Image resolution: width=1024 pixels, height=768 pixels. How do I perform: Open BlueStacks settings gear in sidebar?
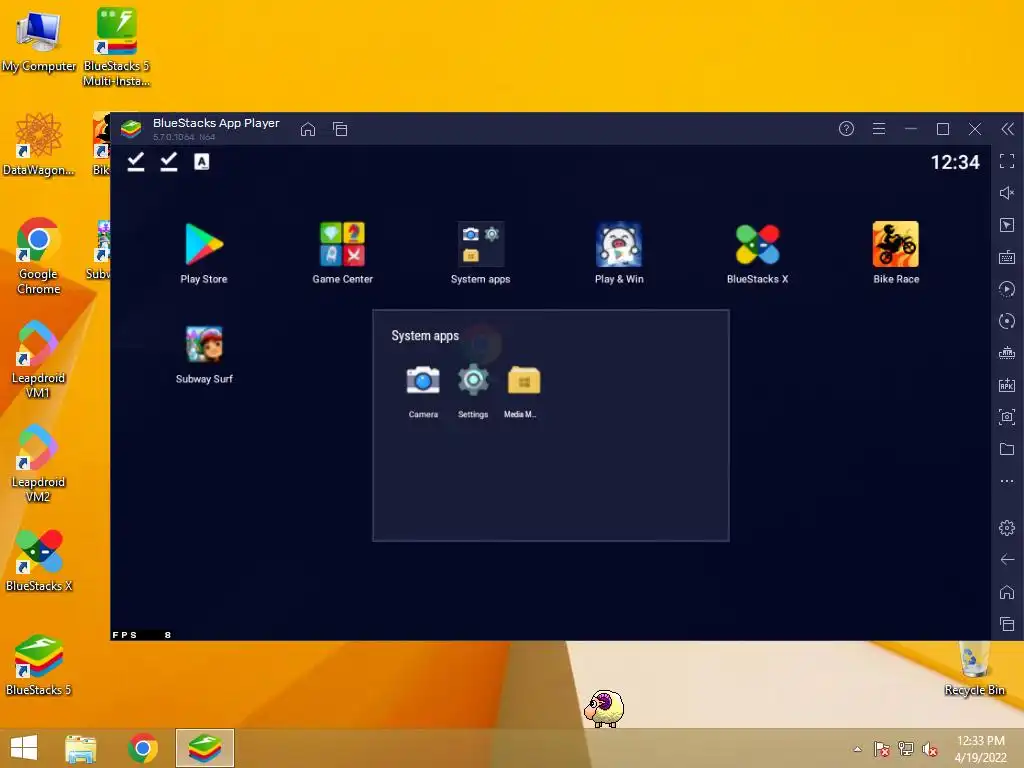point(1007,528)
